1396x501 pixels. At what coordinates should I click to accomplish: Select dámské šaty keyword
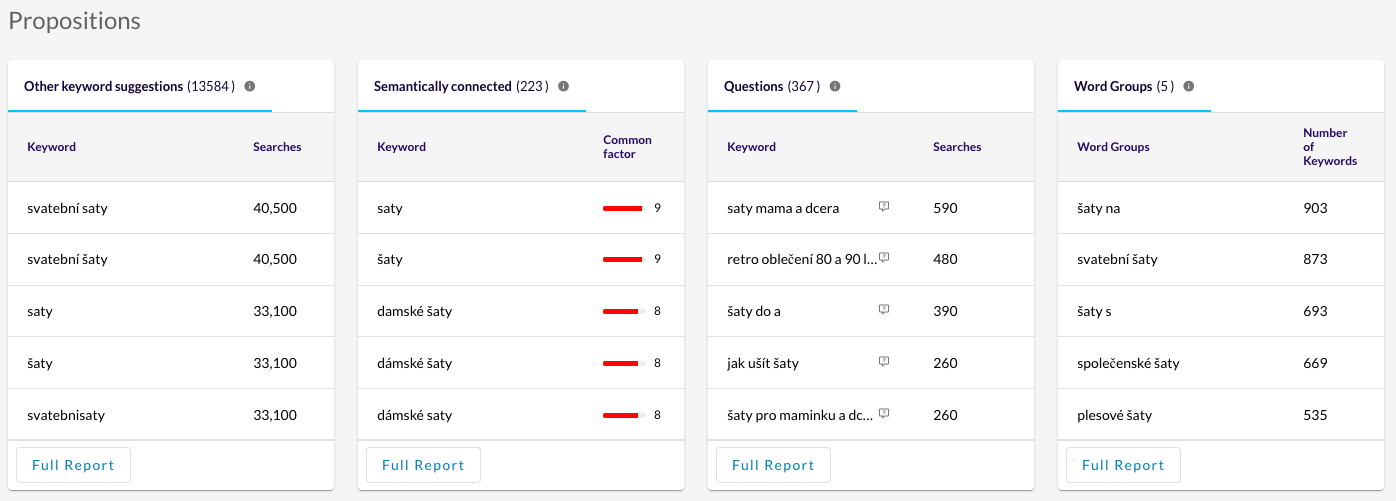(414, 363)
